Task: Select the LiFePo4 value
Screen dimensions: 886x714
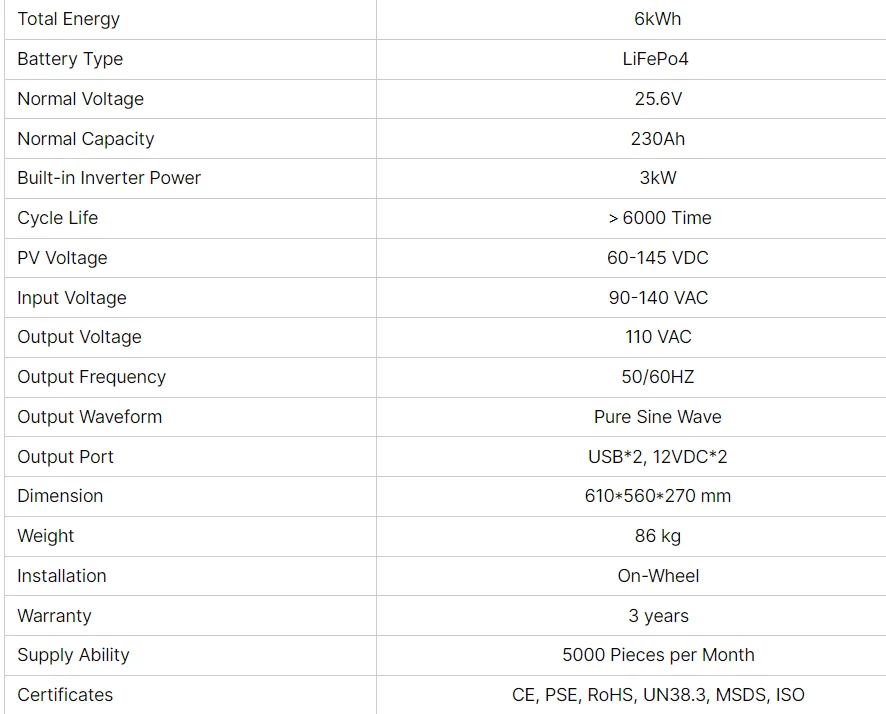Action: pyautogui.click(x=655, y=59)
